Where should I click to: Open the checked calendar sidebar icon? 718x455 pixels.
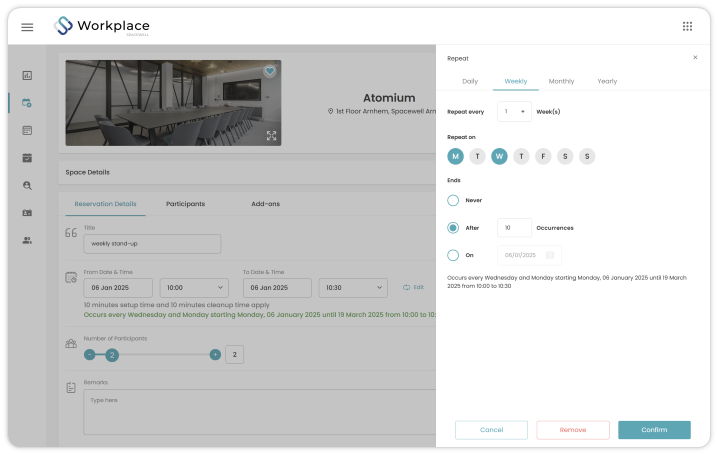27,158
